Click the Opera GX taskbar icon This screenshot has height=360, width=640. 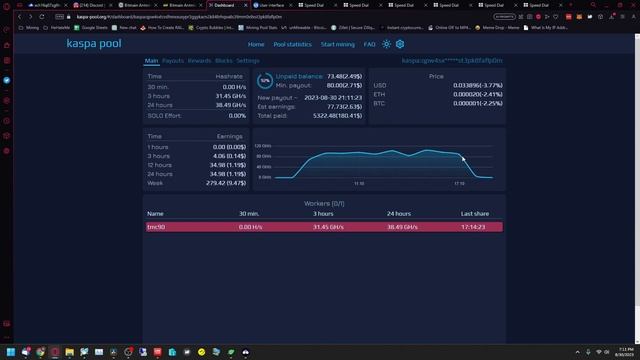(x=55, y=352)
